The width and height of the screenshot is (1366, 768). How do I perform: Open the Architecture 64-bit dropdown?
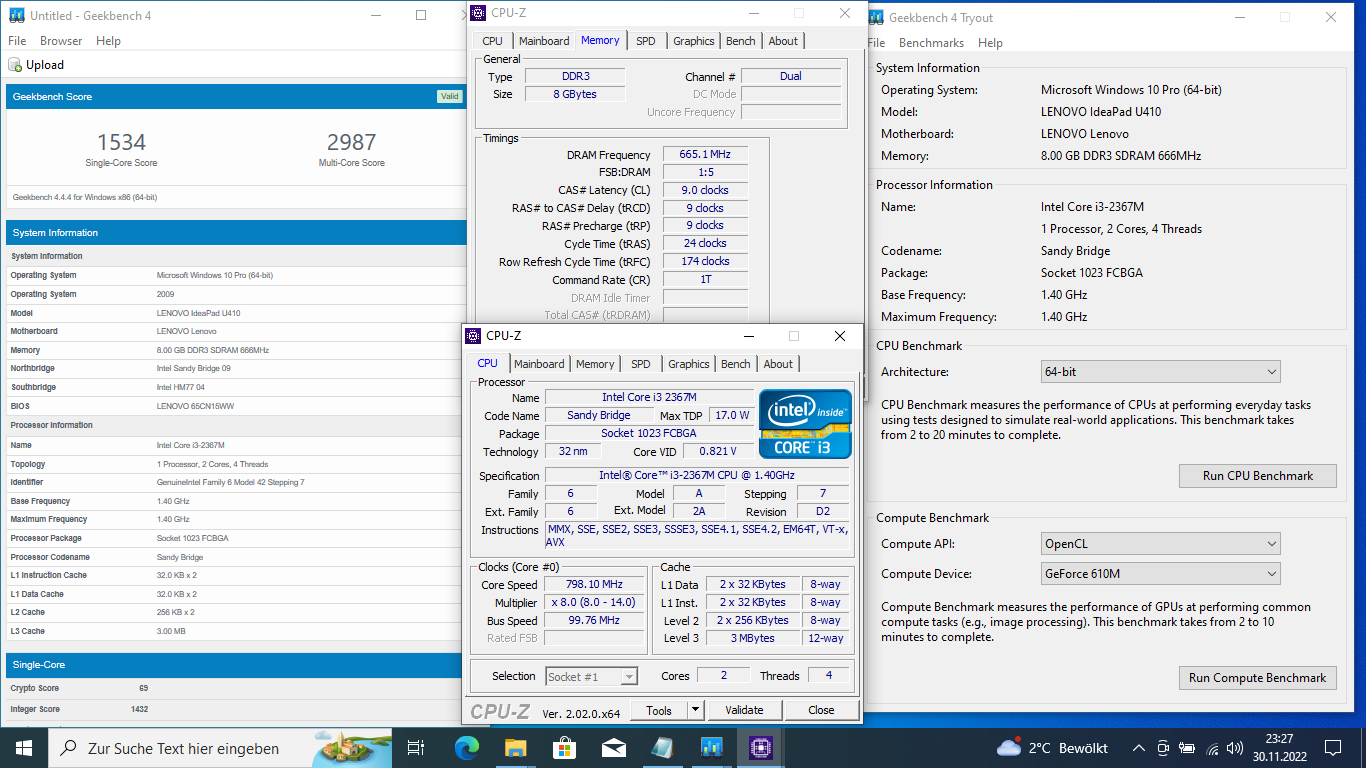pyautogui.click(x=1160, y=372)
